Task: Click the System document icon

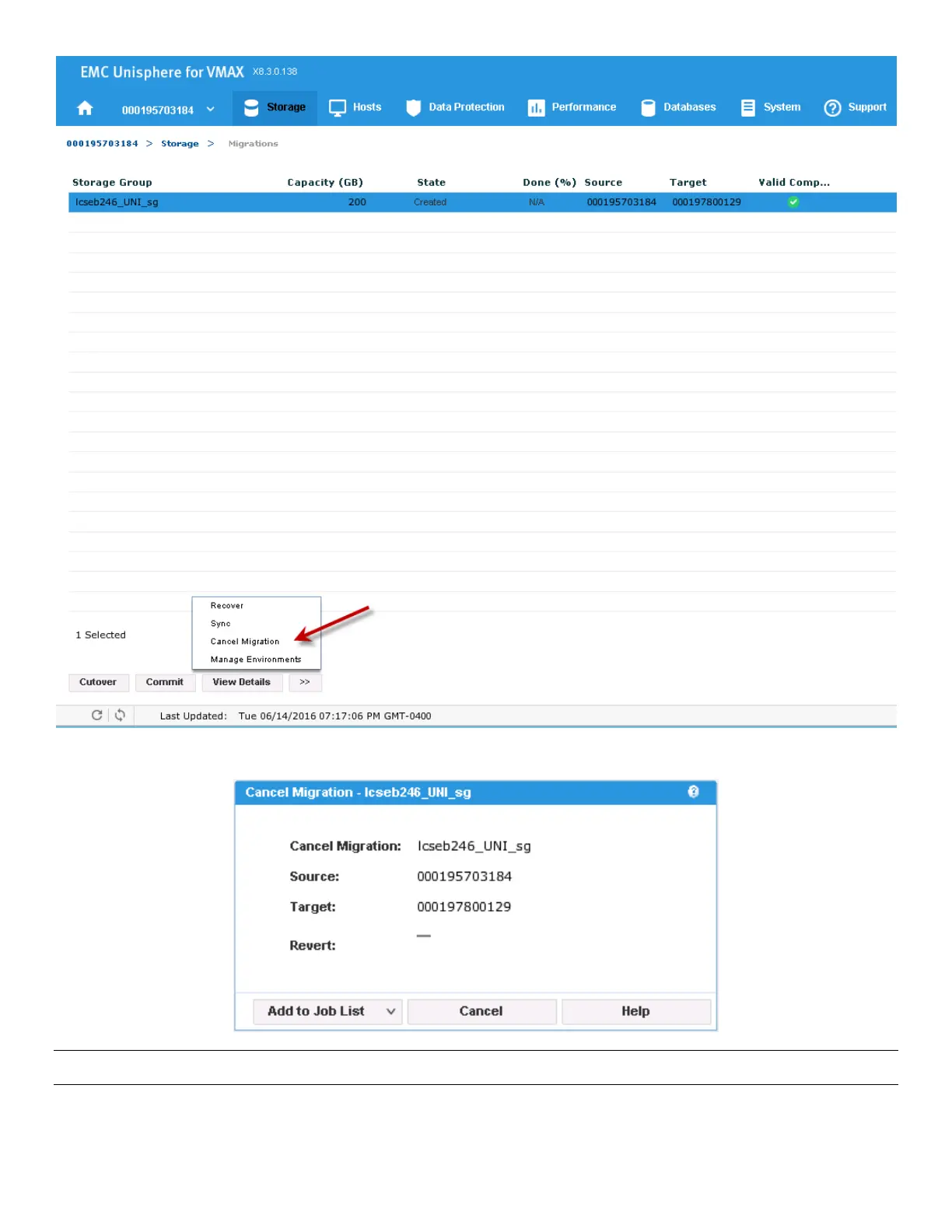Action: click(748, 107)
